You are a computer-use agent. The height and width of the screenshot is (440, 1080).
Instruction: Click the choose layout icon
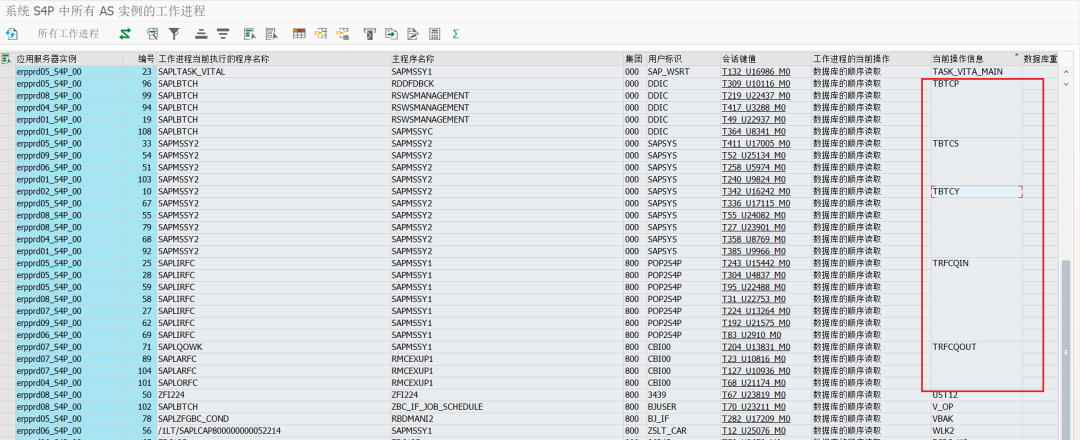coord(320,33)
